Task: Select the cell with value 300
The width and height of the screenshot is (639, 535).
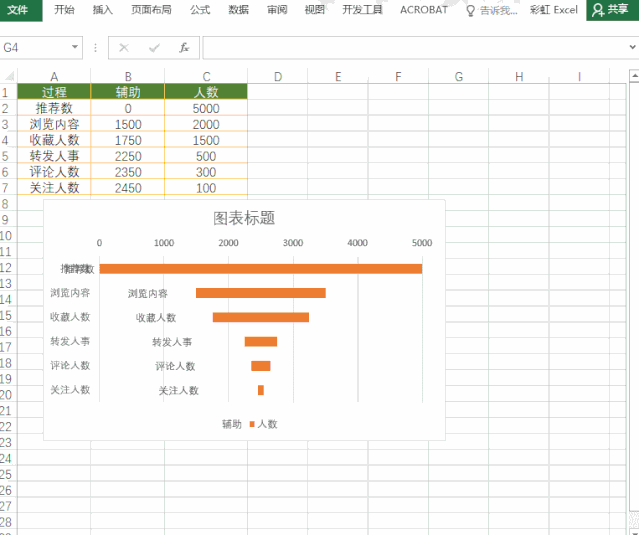Action: click(x=206, y=172)
